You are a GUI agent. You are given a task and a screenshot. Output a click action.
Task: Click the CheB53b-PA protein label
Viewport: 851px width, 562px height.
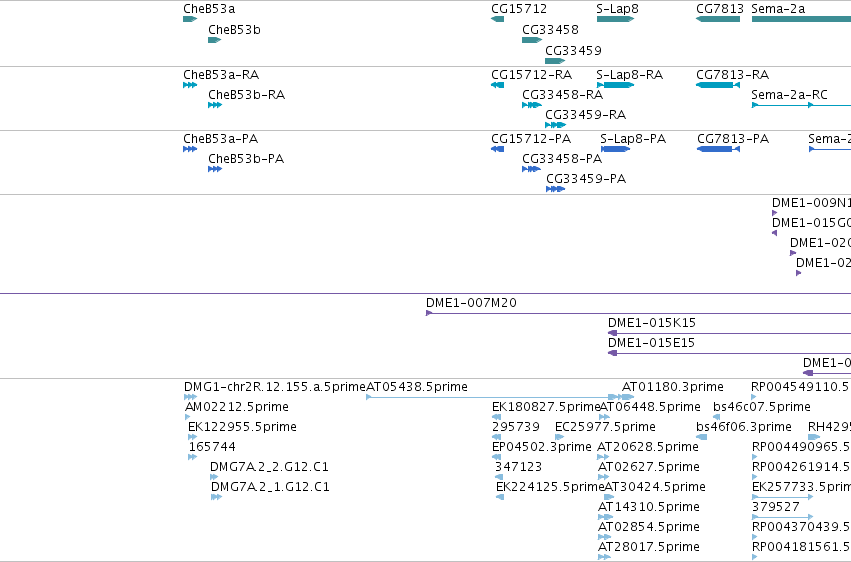[x=246, y=159]
